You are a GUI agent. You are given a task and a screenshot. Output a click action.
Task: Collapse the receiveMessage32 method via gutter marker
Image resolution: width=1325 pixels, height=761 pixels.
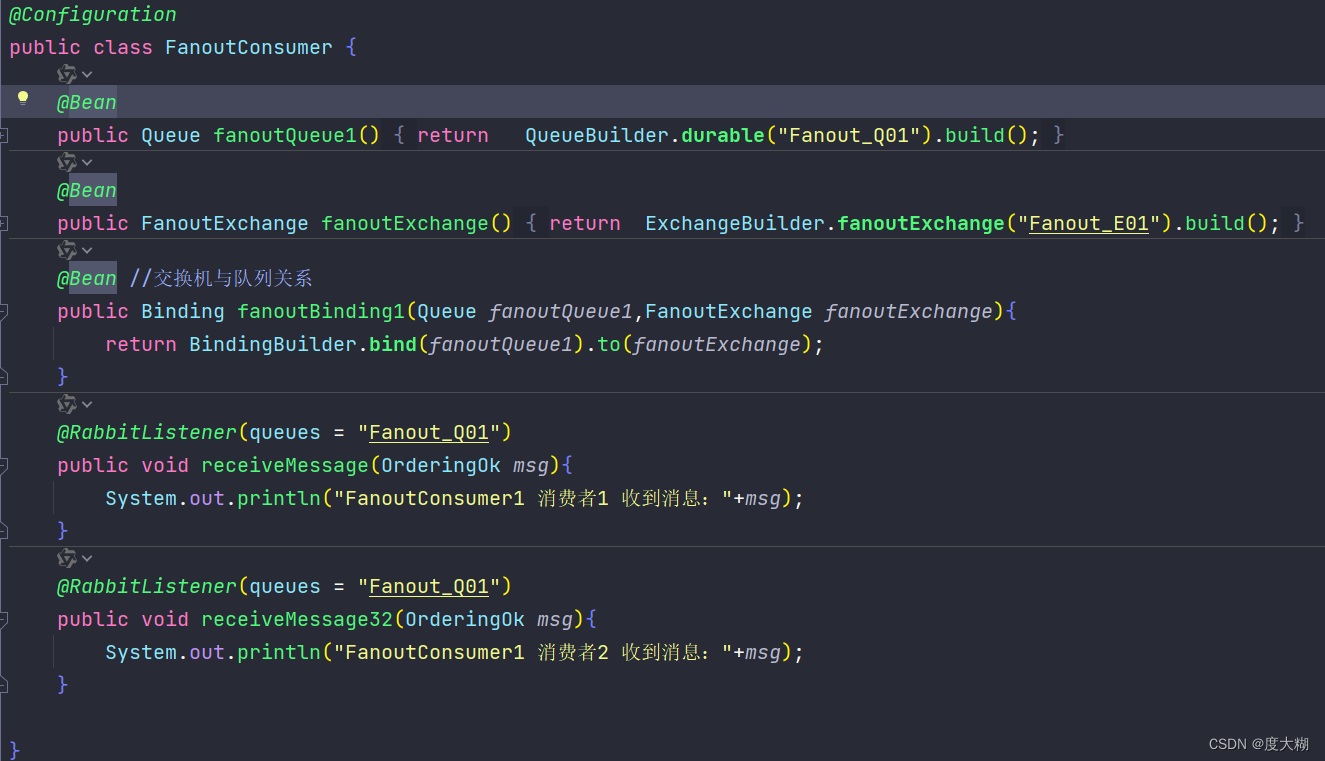[4, 620]
